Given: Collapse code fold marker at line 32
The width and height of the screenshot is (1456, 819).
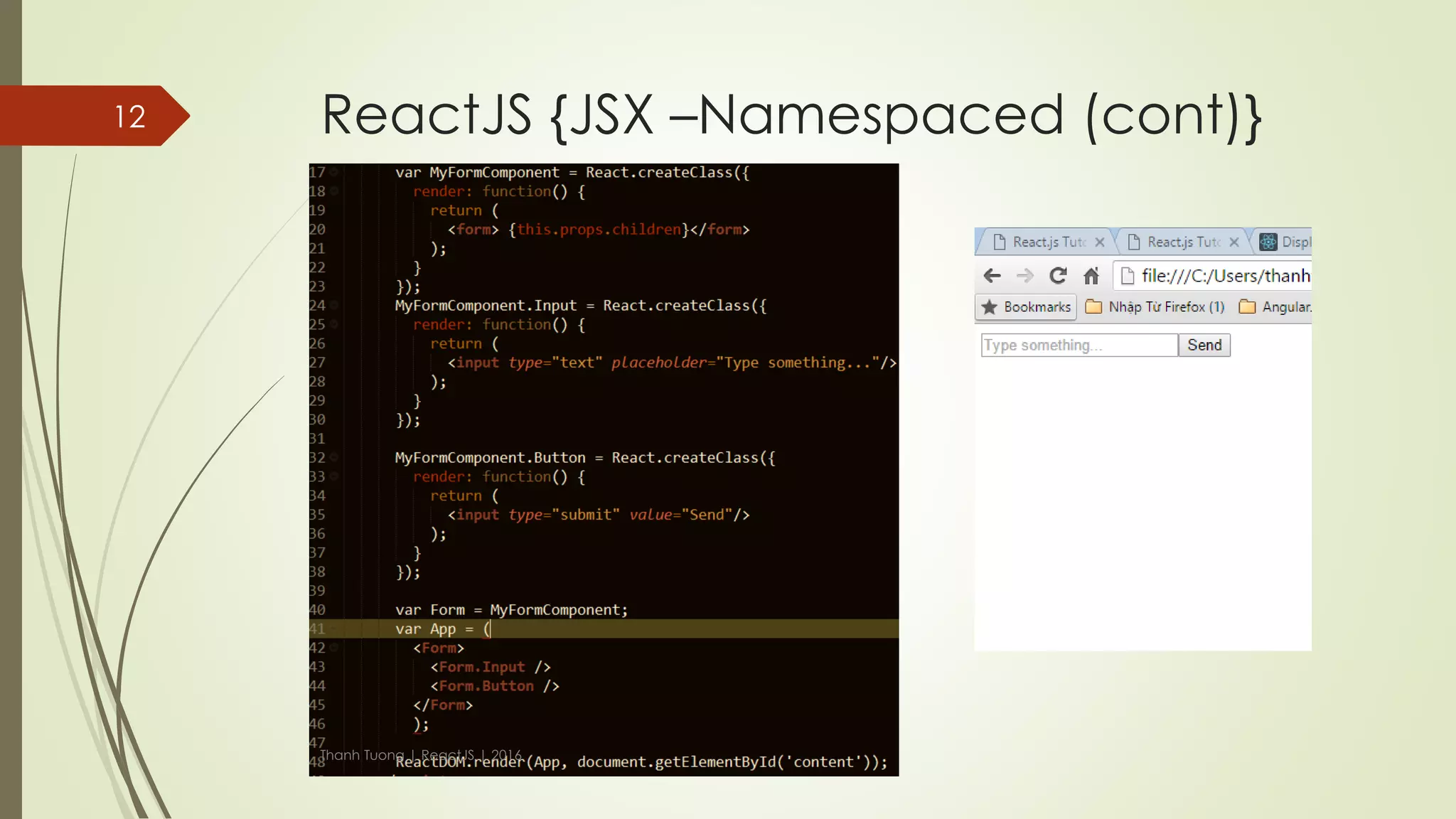Looking at the screenshot, I should tap(334, 458).
